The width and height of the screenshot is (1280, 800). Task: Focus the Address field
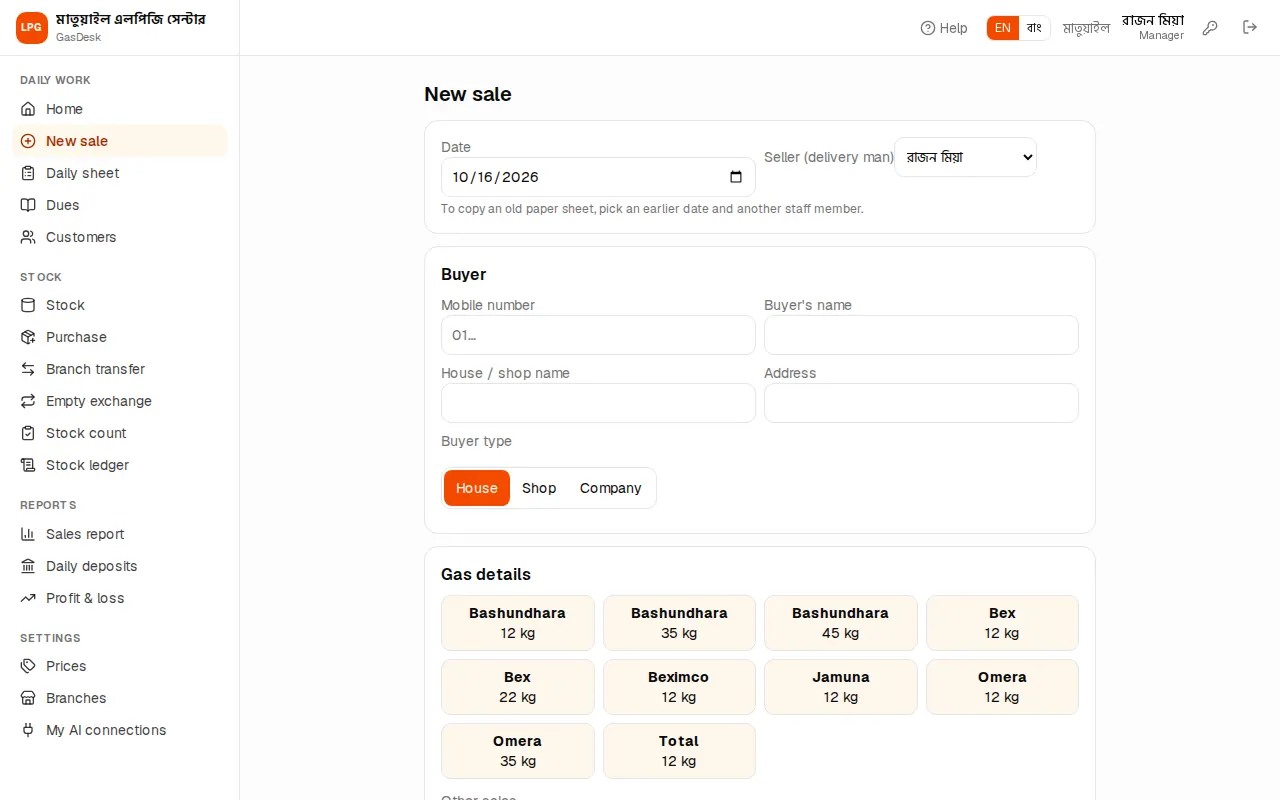tap(921, 403)
